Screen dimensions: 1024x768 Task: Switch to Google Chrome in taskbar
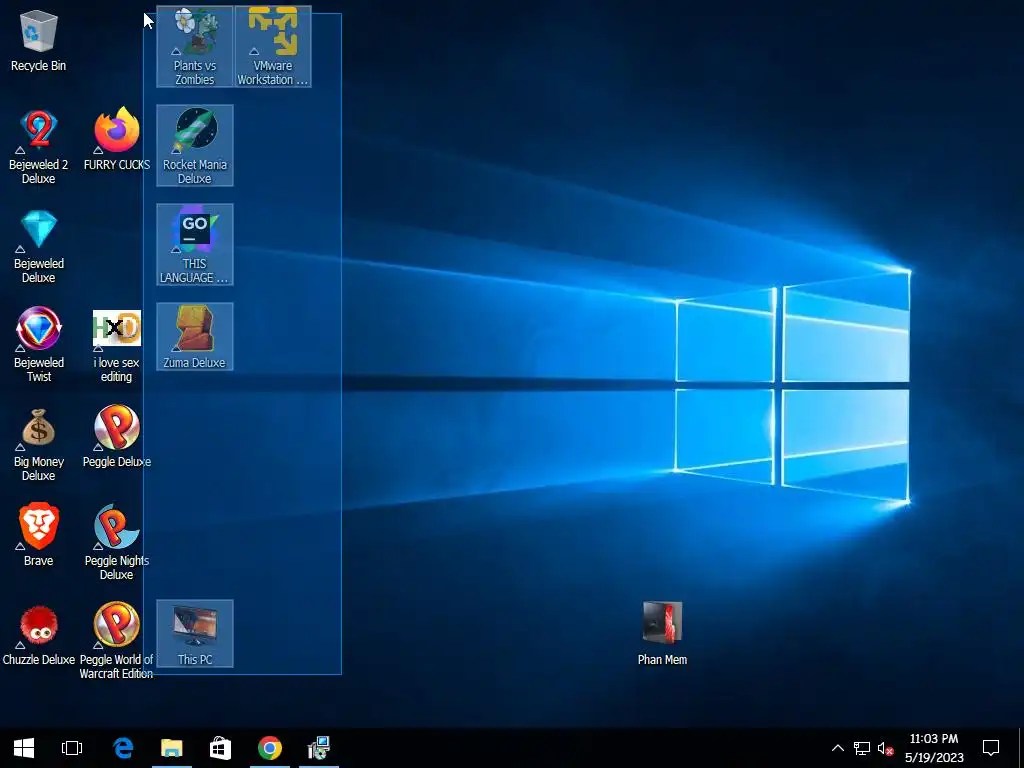pyautogui.click(x=270, y=748)
